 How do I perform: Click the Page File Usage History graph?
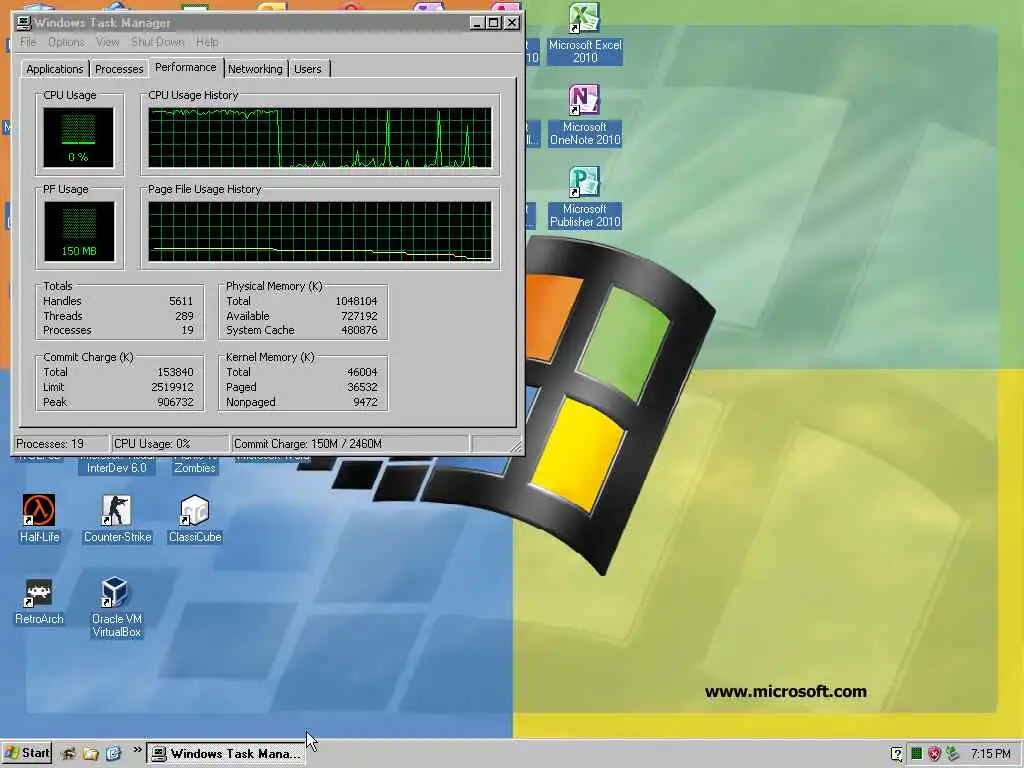click(x=320, y=232)
